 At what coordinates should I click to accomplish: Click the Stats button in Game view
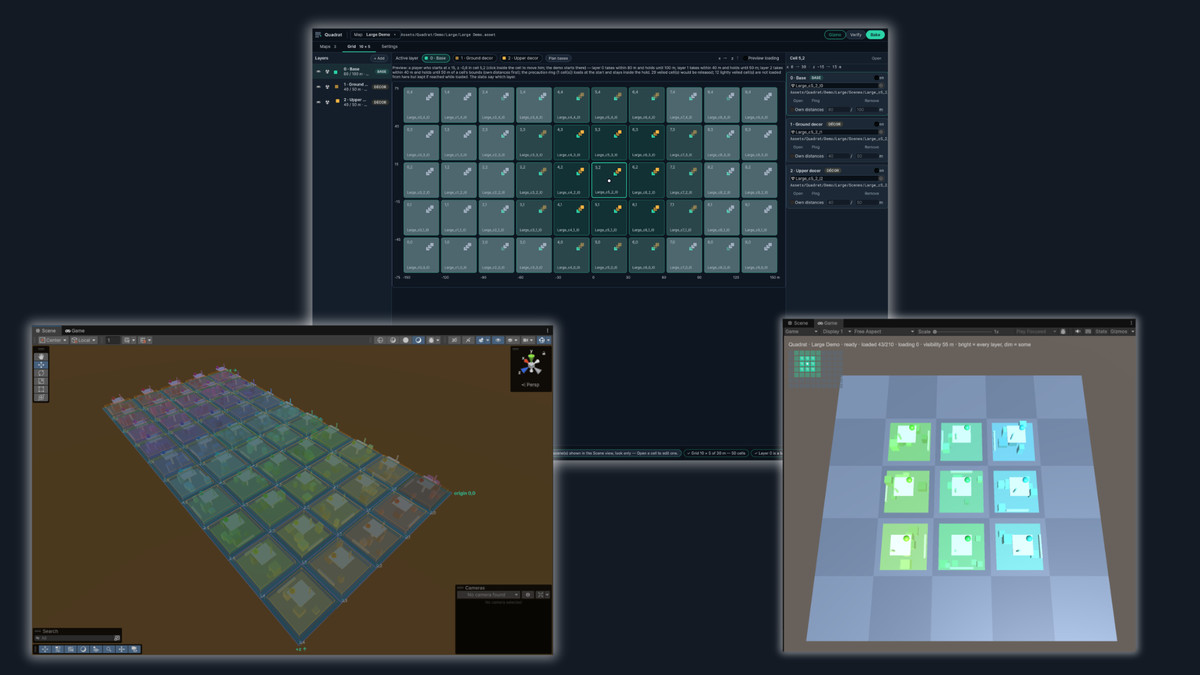click(x=1099, y=331)
